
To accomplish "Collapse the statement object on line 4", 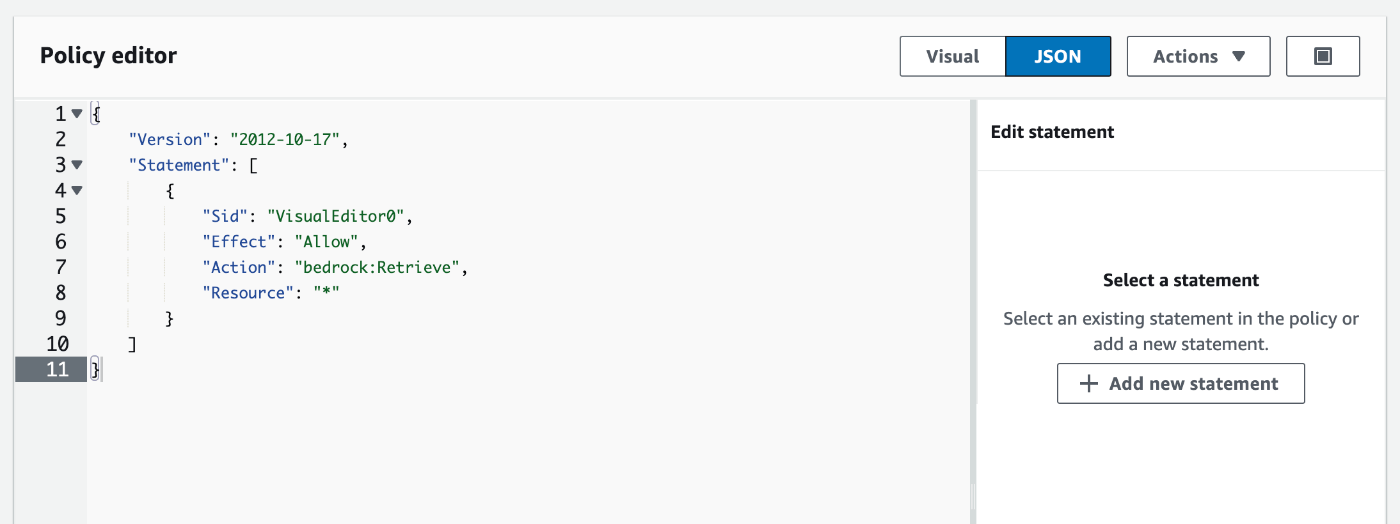I will tap(77, 190).
